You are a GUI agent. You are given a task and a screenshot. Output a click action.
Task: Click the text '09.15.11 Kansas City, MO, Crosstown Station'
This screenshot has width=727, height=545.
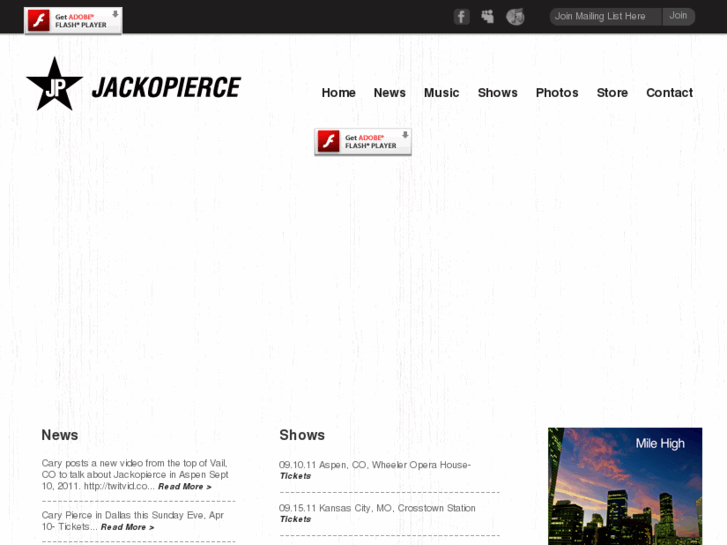tap(377, 508)
